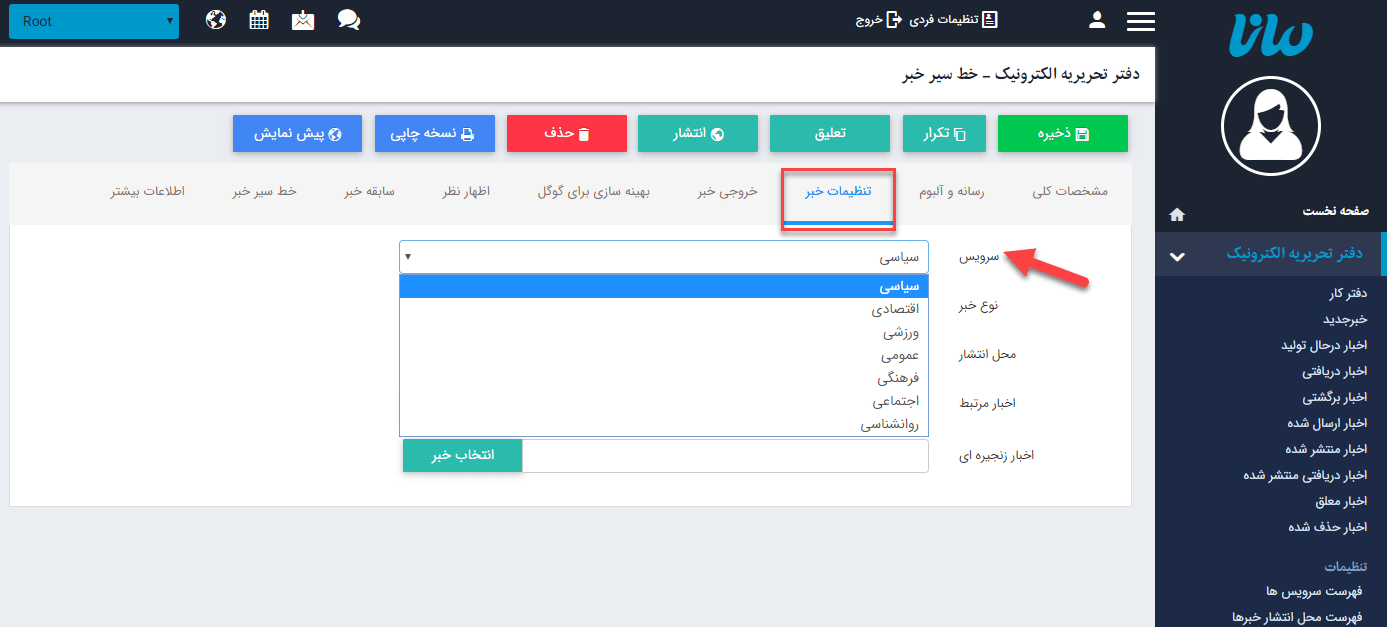Open the Root selector dropdown at top left
1387x627 pixels.
(x=93, y=20)
